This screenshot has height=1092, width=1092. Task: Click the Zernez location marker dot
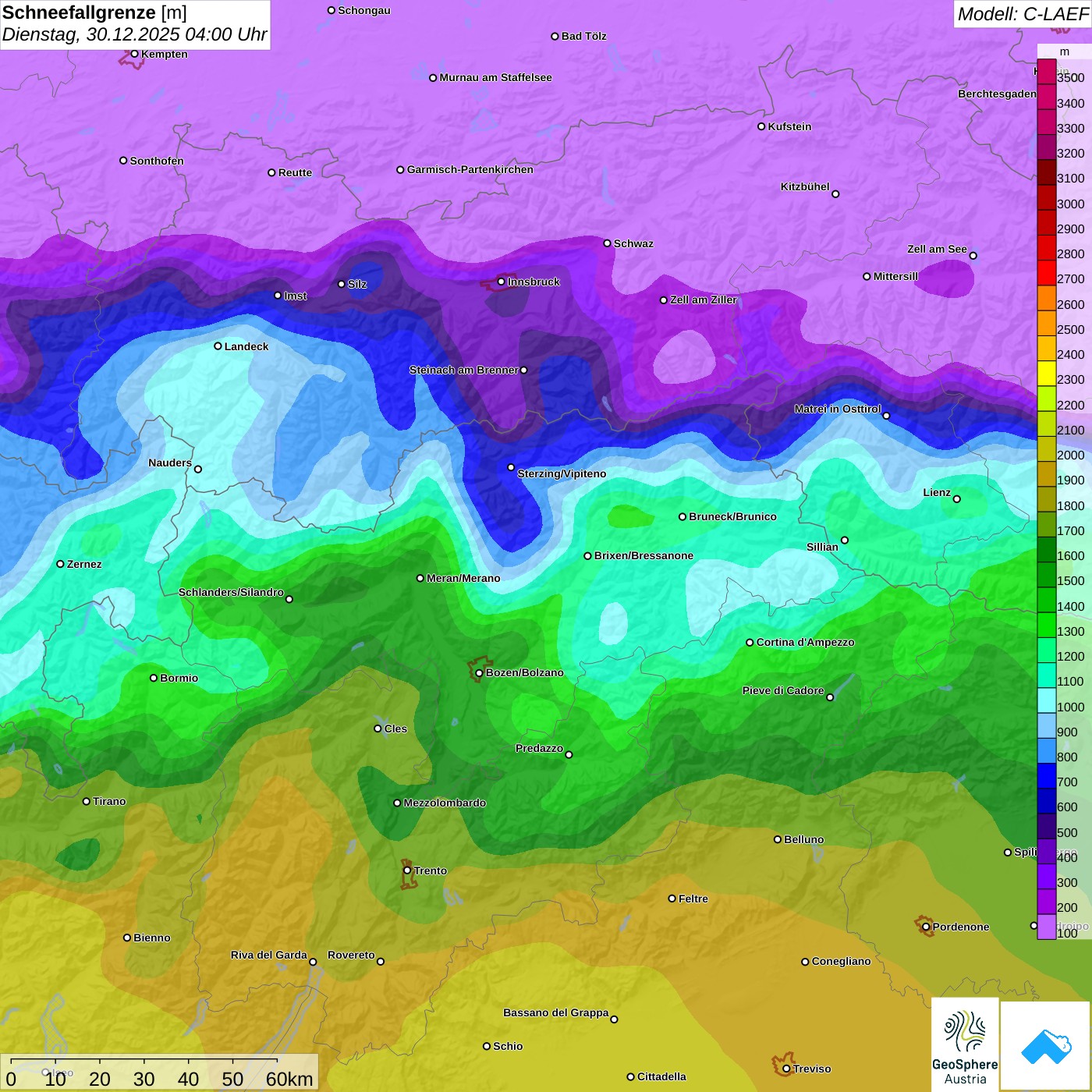coord(60,564)
